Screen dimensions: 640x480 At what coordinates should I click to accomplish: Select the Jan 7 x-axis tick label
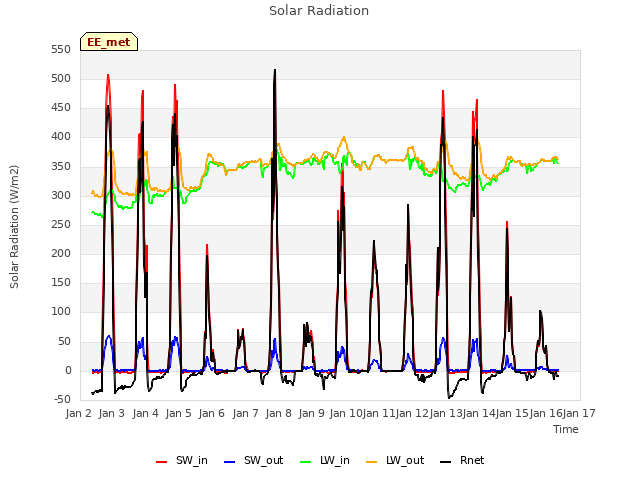[246, 413]
